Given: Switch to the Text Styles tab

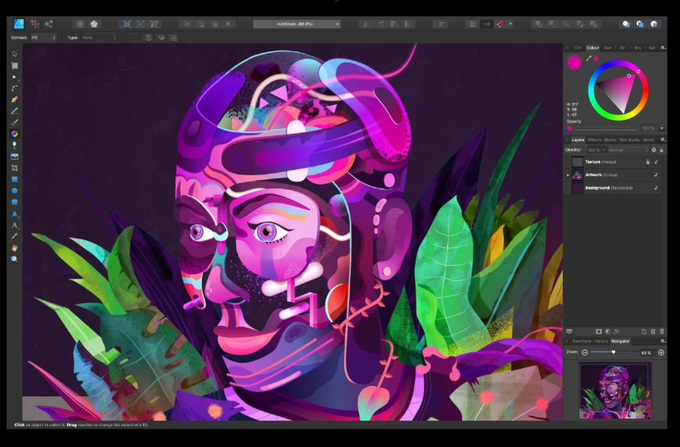Looking at the screenshot, I should (629, 140).
